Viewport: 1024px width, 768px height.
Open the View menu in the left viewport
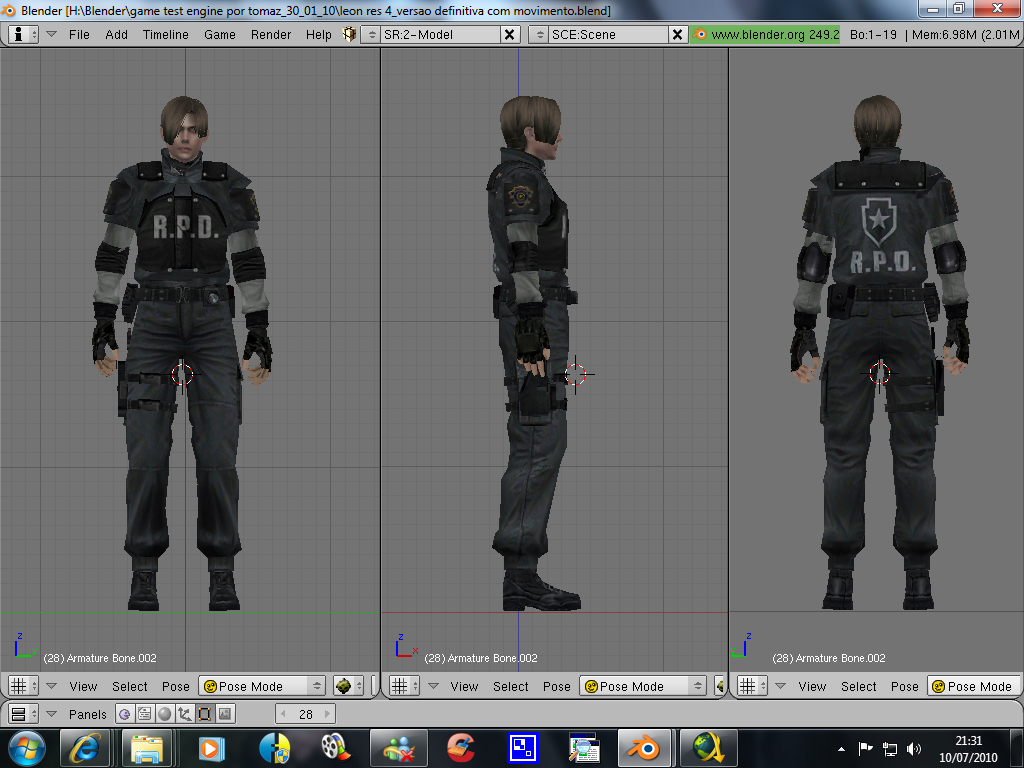(83, 686)
